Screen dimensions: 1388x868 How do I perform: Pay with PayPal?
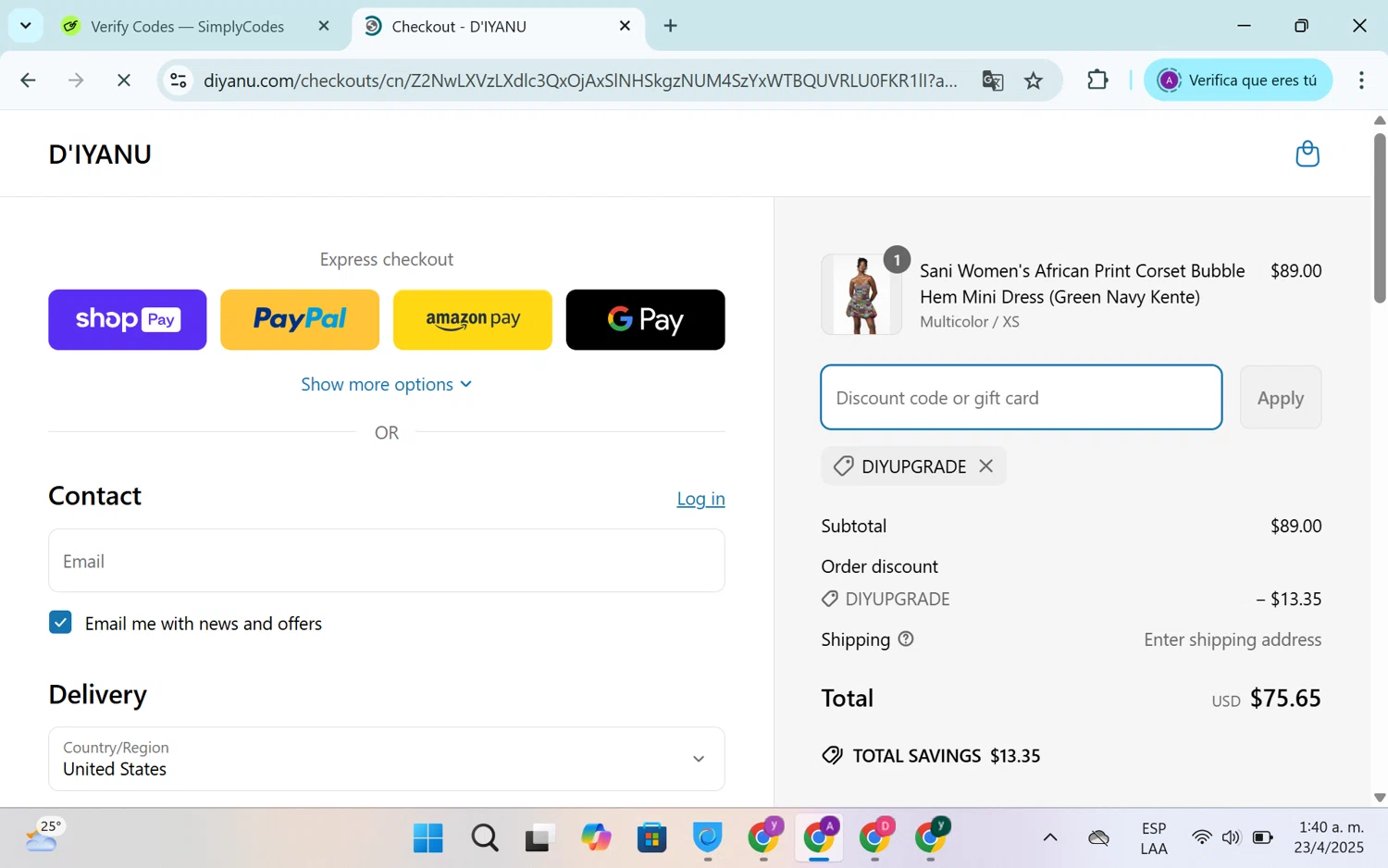[300, 319]
